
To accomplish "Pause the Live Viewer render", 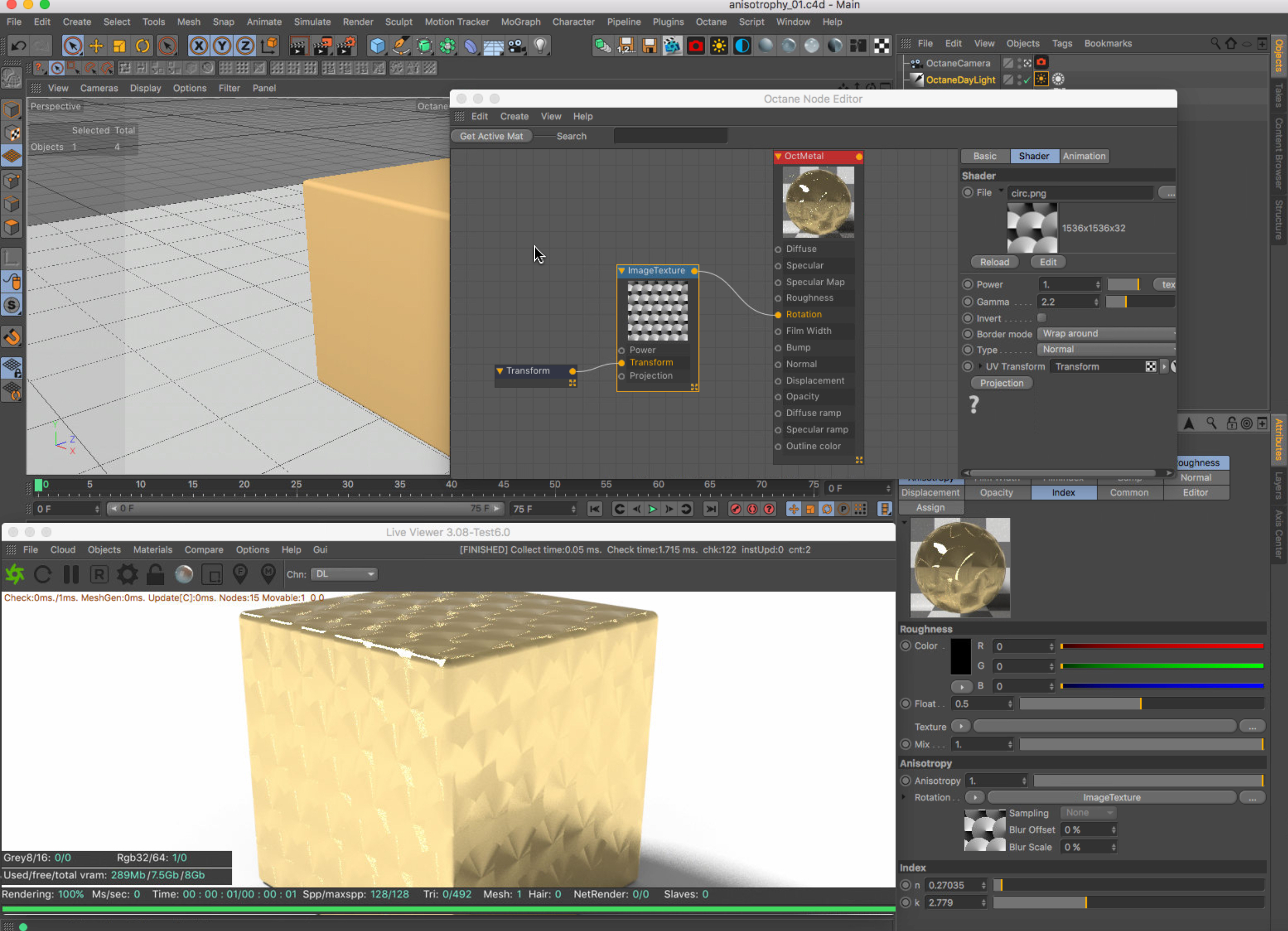I will tap(71, 574).
